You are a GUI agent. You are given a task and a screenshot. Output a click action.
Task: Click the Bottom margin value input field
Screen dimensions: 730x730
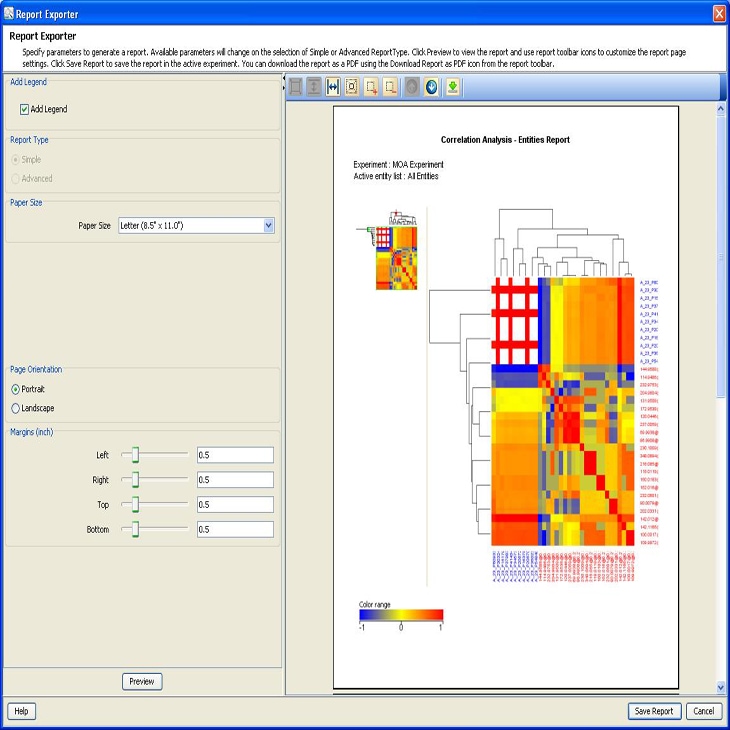point(235,530)
